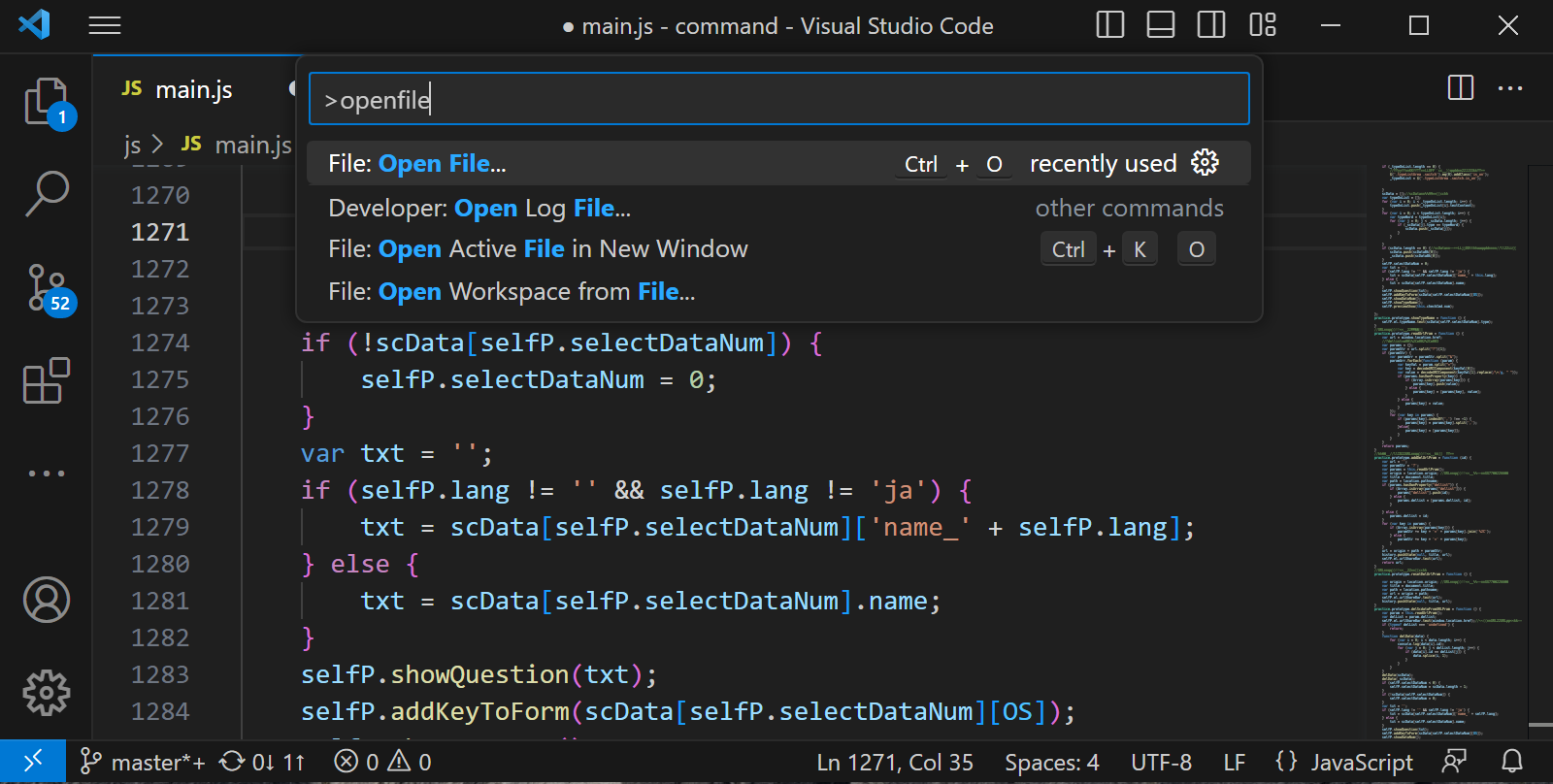Screen dimensions: 1553x784
Task: Click the vertical scrollbar of editor
Action: click(1540, 451)
